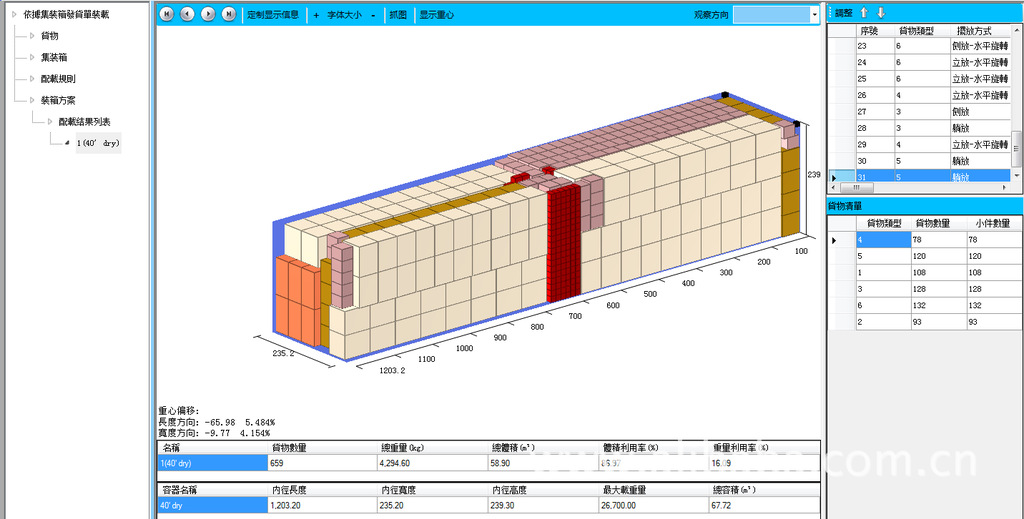Jump to the first loading step
Screen dimensions: 1024x519
coord(167,14)
